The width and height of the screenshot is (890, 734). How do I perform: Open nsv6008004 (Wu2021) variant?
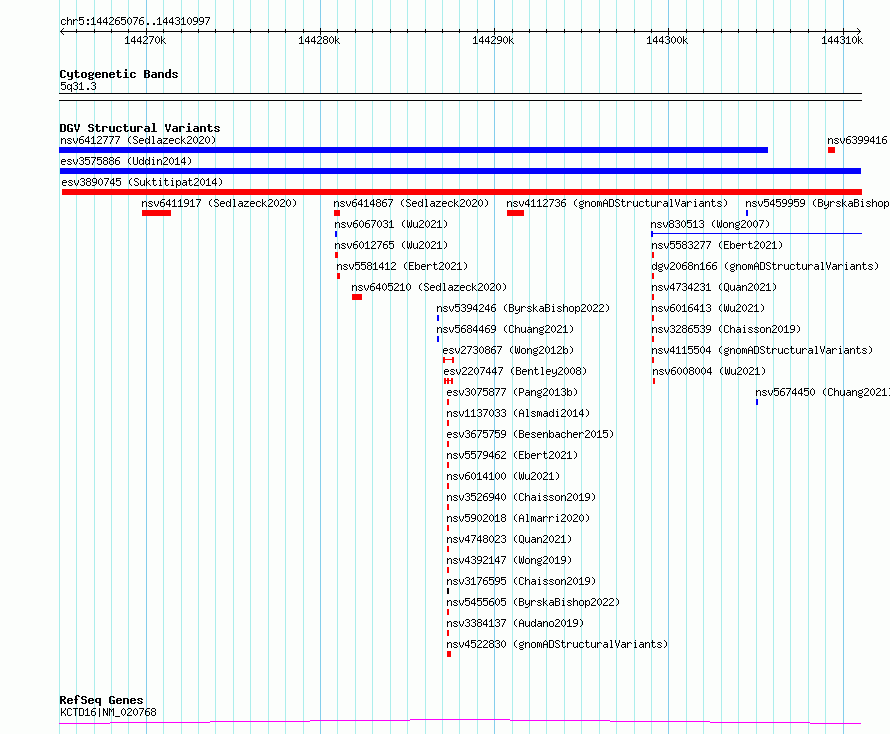(x=709, y=371)
